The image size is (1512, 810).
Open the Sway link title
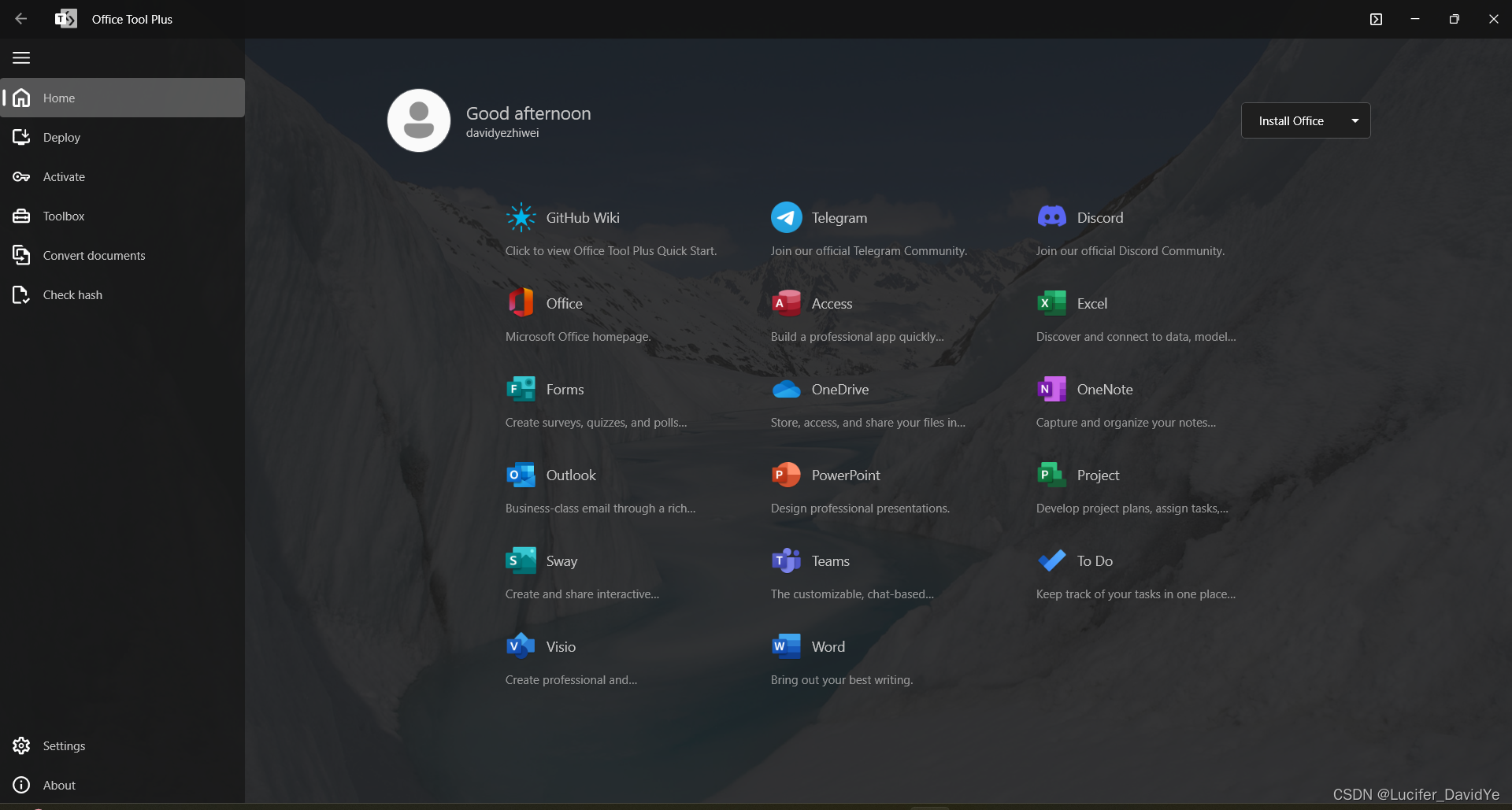(561, 560)
